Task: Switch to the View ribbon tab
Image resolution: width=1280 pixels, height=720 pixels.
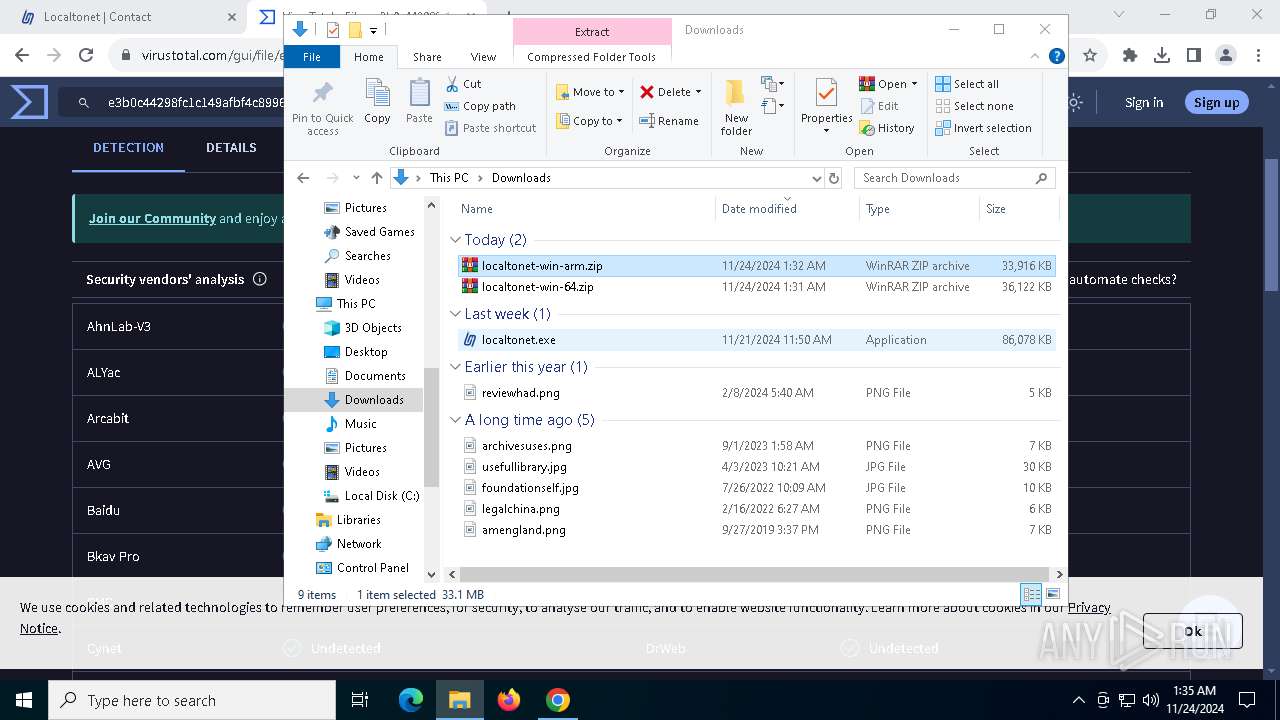Action: pos(483,57)
